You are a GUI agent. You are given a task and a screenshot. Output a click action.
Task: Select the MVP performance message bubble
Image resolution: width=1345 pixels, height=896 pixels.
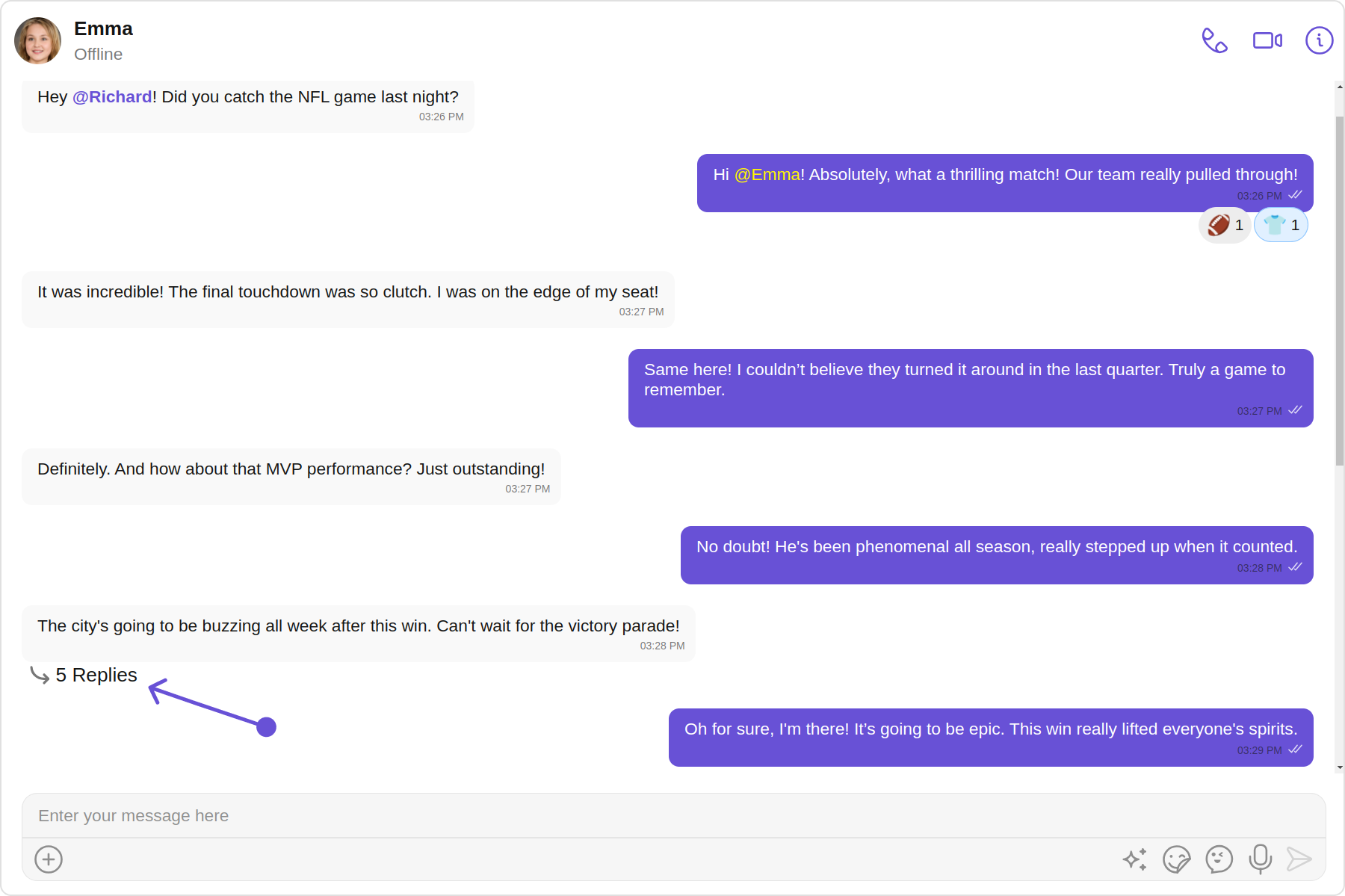(x=291, y=477)
